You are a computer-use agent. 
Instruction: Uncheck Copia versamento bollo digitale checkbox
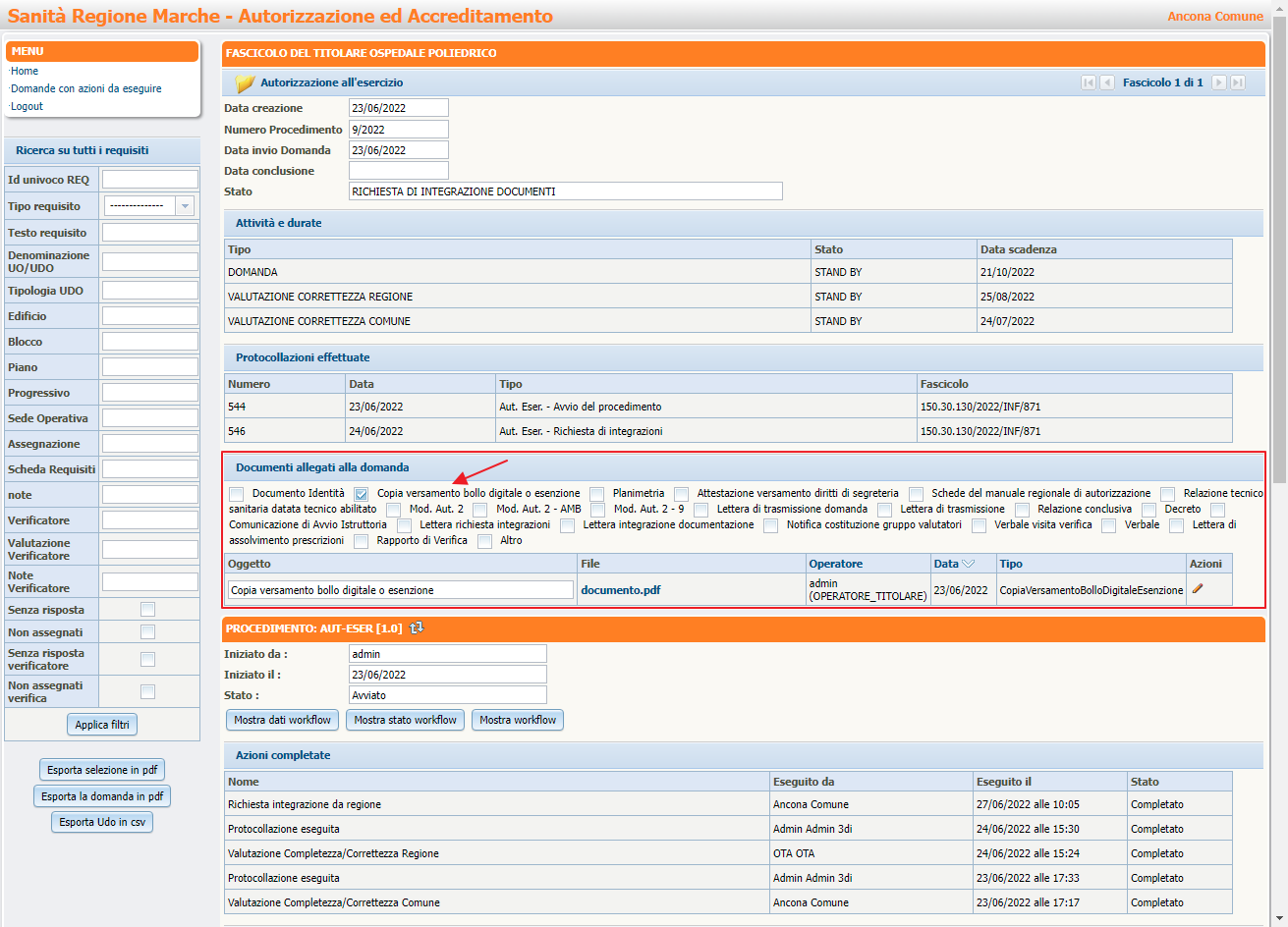[362, 494]
